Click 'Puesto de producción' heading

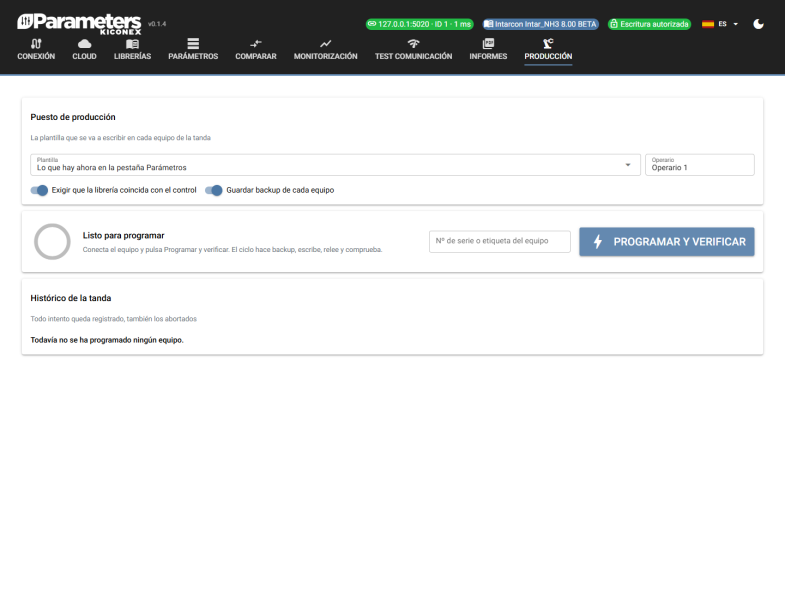(73, 117)
